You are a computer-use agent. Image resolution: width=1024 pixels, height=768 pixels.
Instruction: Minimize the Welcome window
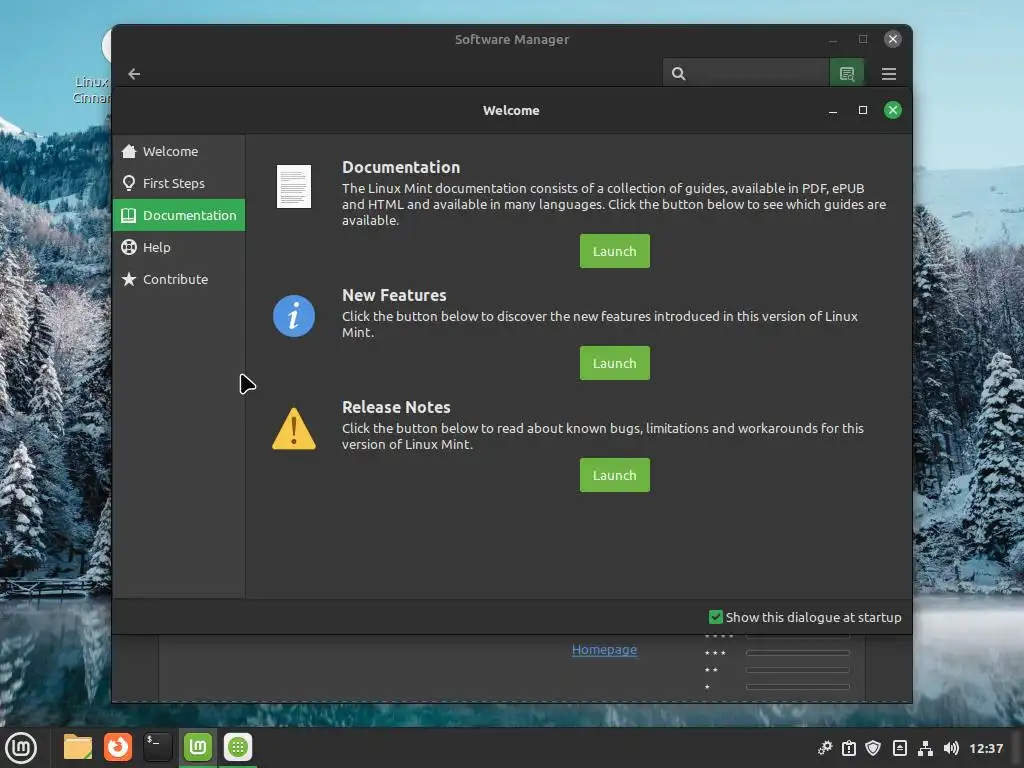pos(833,110)
